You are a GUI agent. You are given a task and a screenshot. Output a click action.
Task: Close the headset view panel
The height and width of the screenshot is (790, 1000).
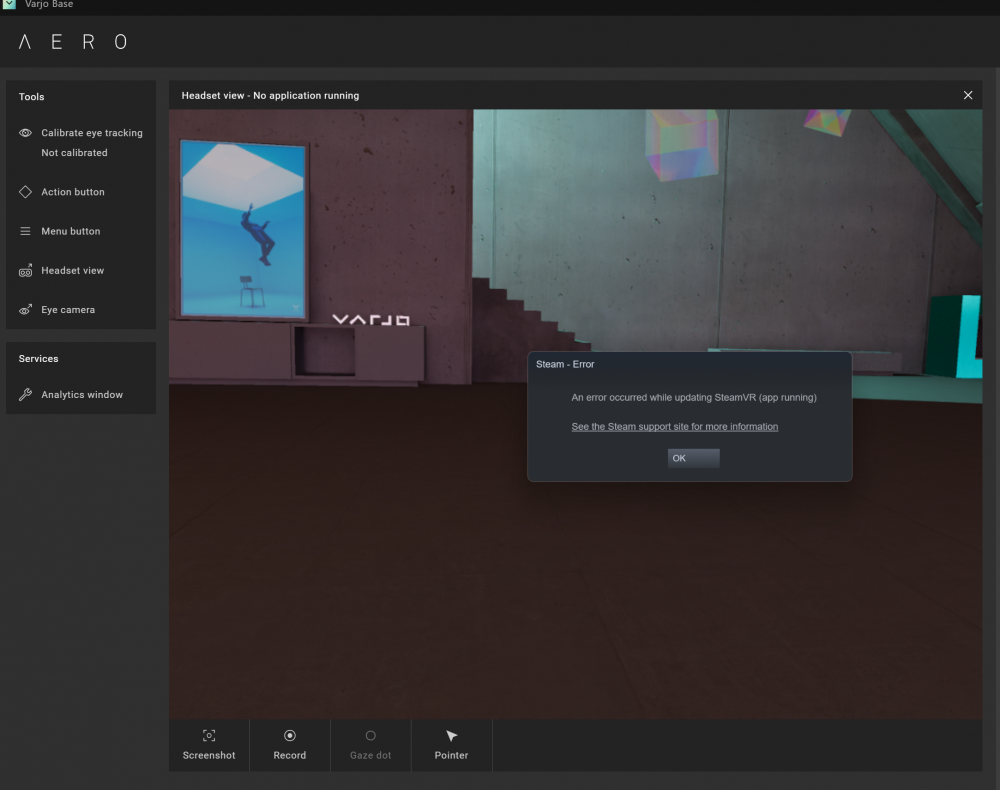[967, 95]
